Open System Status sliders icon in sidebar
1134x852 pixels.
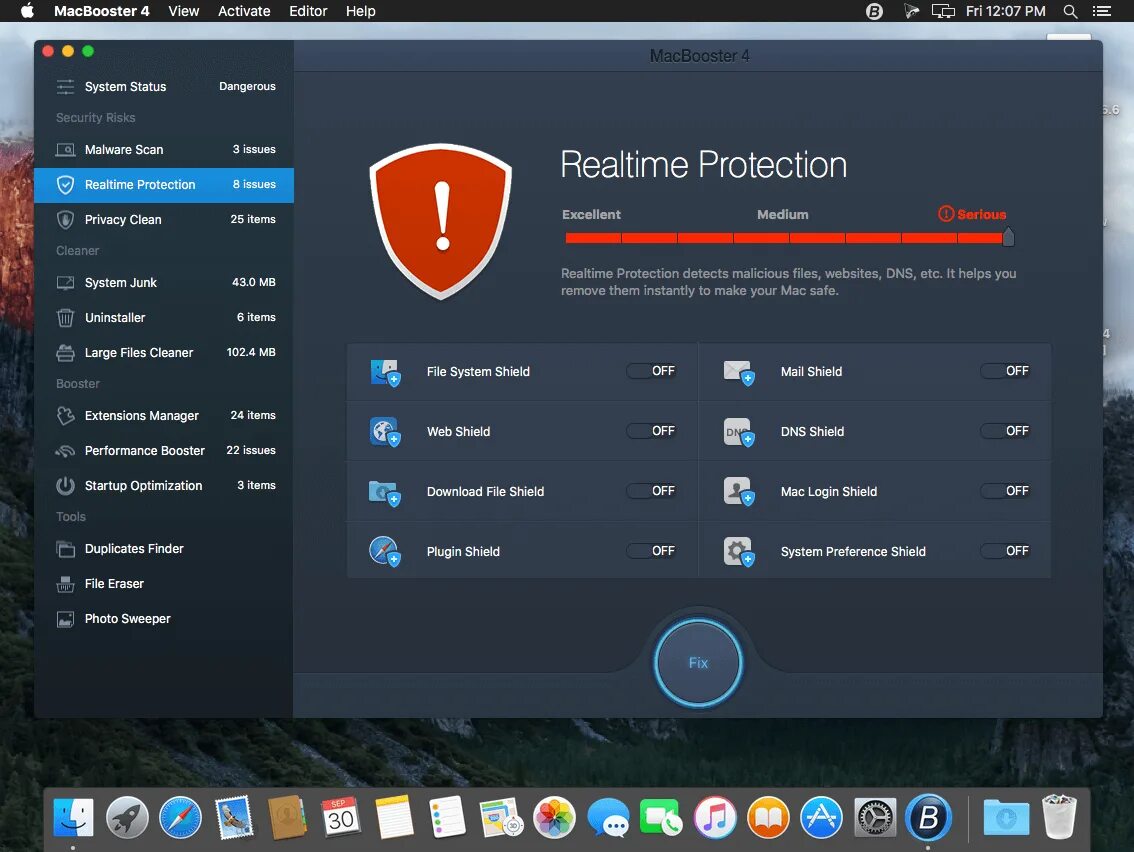point(65,87)
